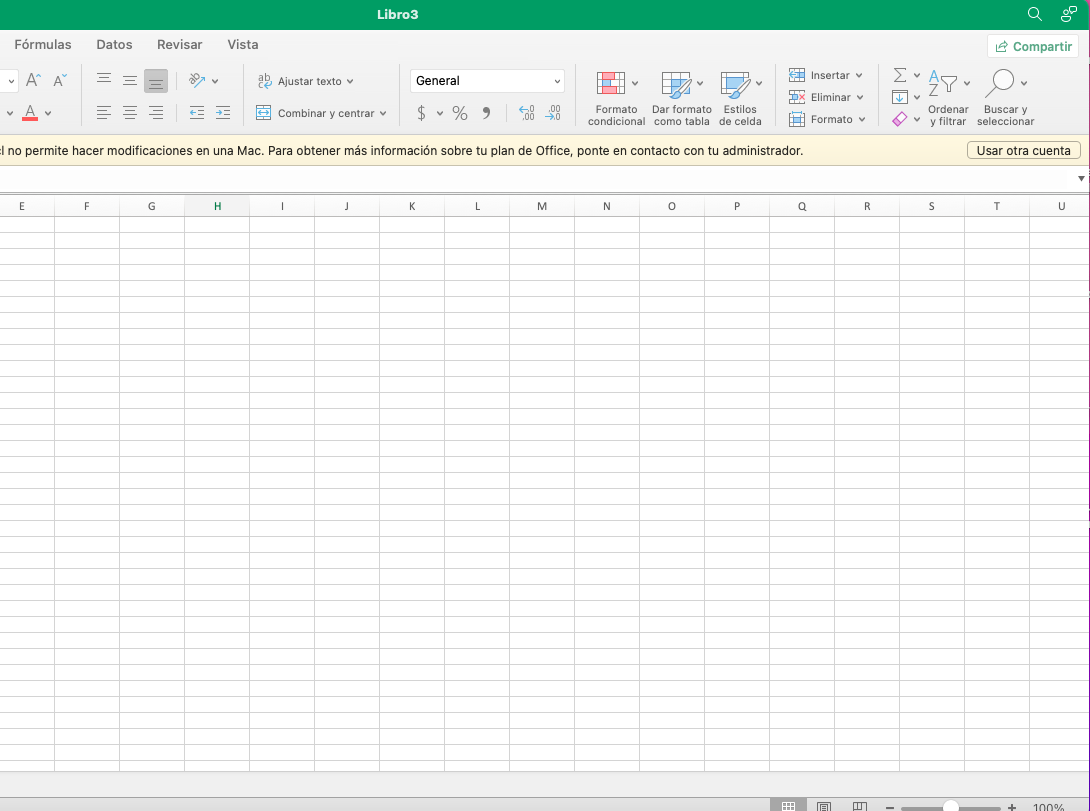Toggle the highlighted bottom vertical alignment
The width and height of the screenshot is (1090, 811).
pyautogui.click(x=156, y=81)
